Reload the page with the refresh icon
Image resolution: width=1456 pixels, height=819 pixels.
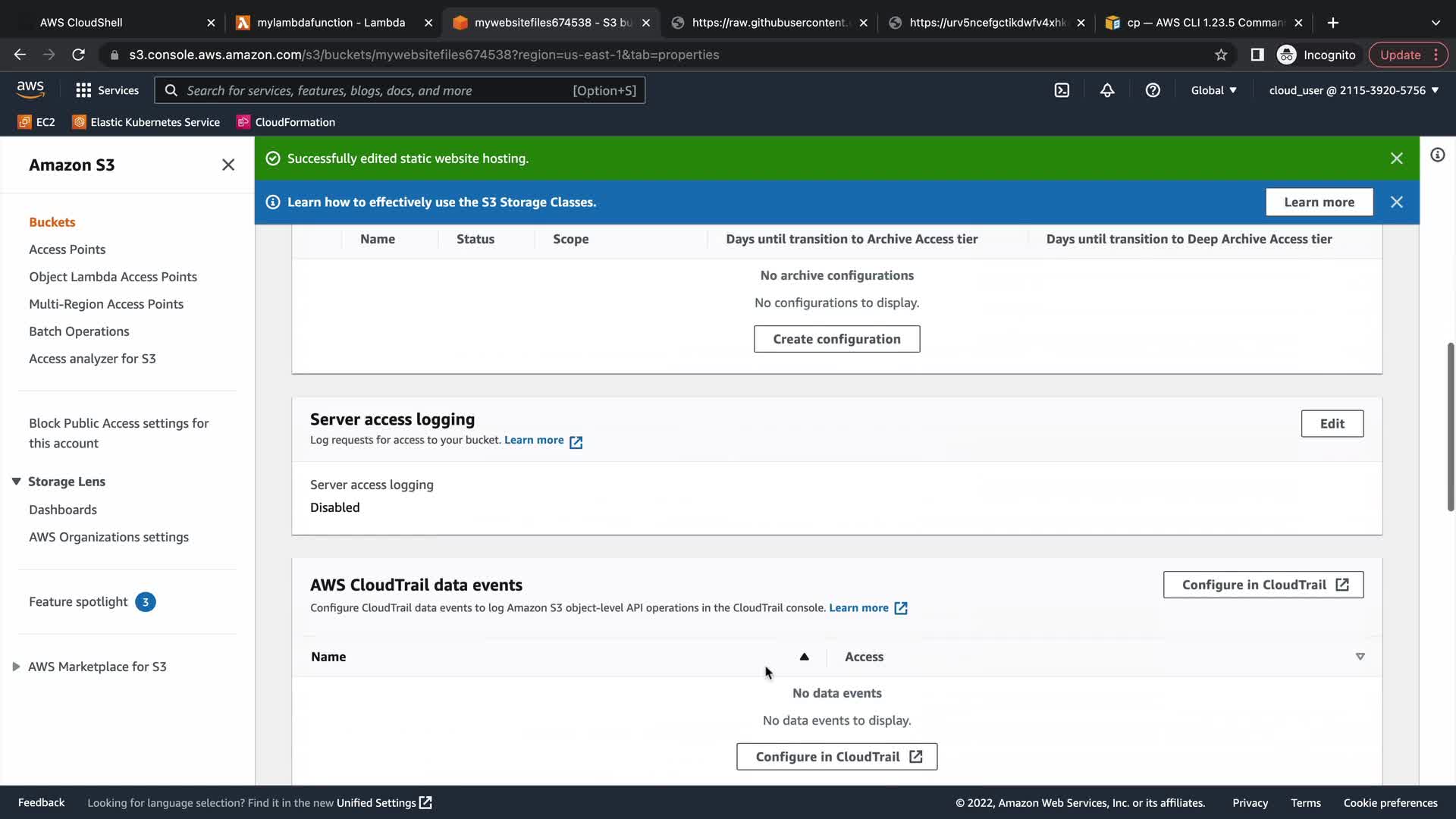click(78, 55)
